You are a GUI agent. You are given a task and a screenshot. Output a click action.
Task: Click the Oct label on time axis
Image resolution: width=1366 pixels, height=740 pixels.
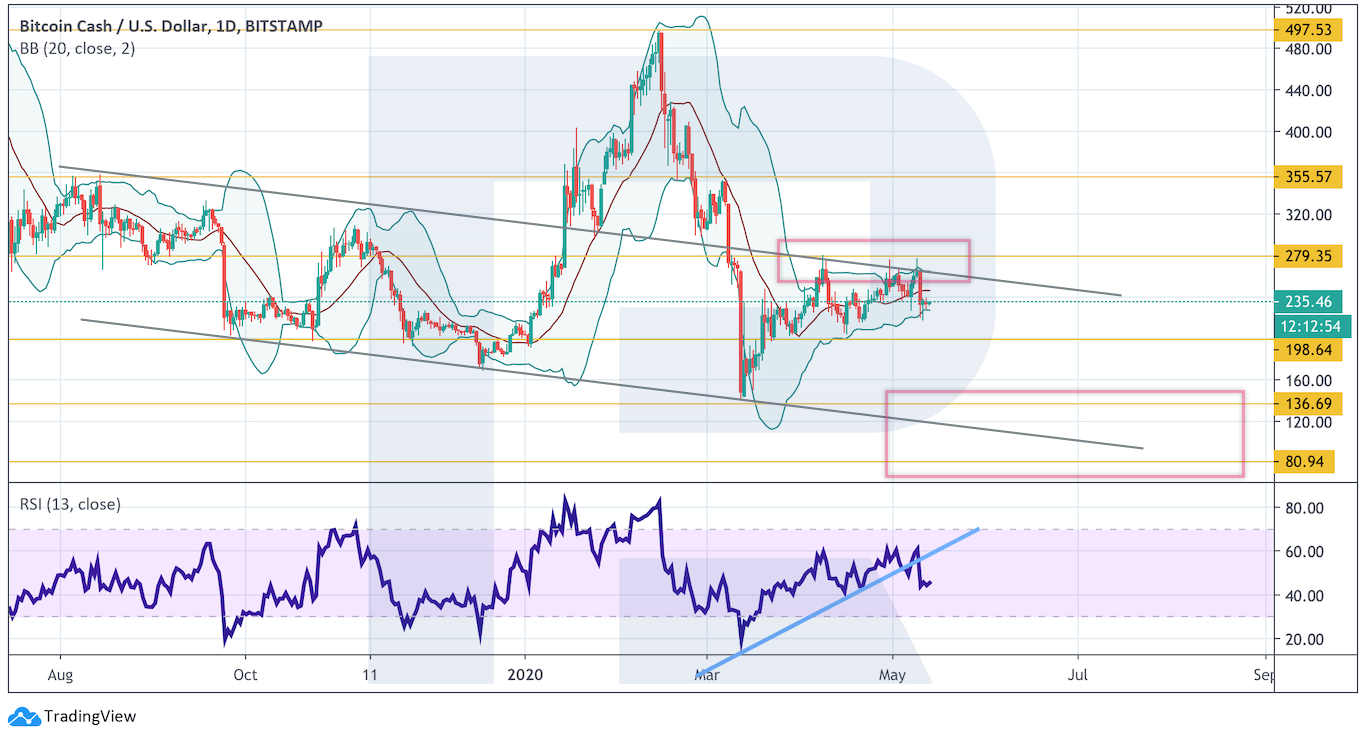click(245, 675)
